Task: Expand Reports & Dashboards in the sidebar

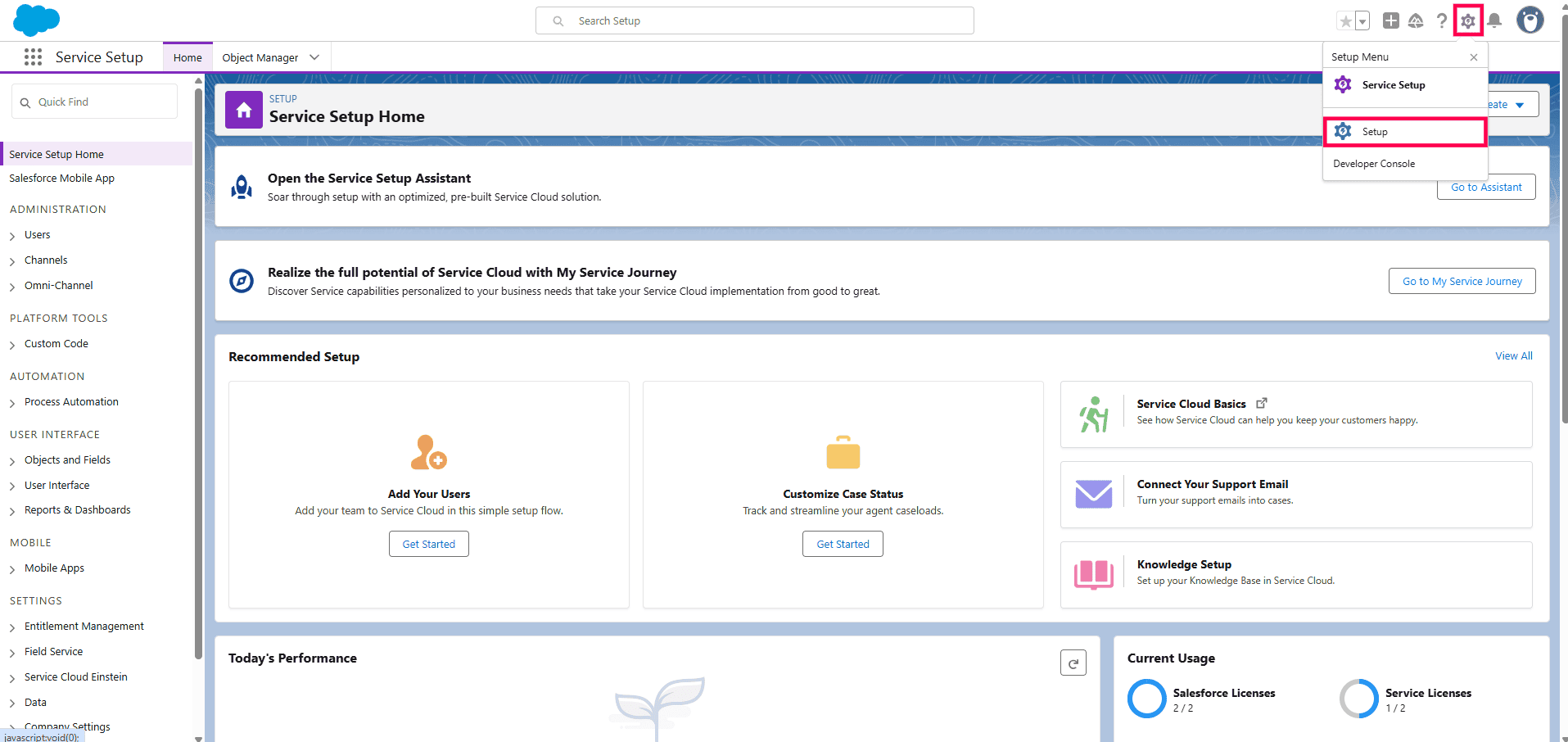Action: tap(12, 509)
